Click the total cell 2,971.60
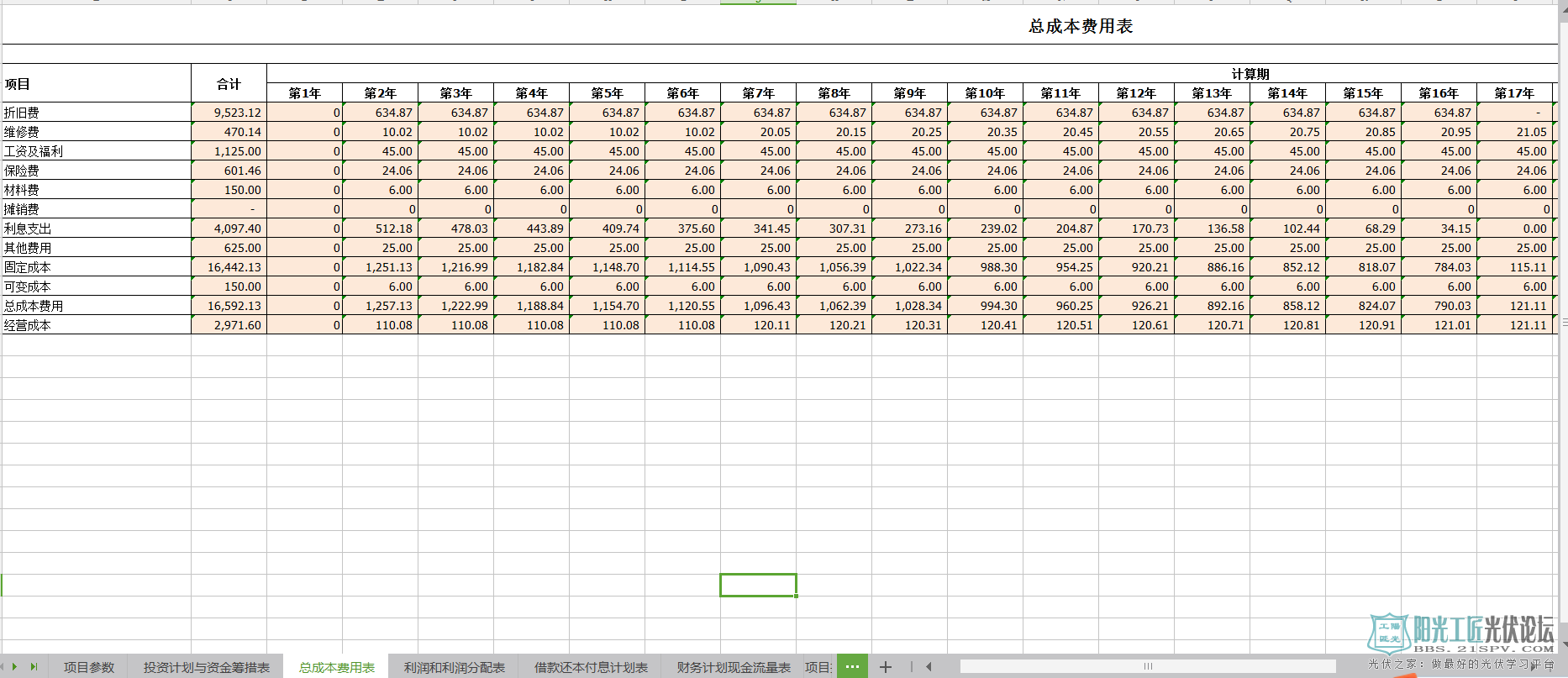The width and height of the screenshot is (1568, 678). (x=229, y=325)
